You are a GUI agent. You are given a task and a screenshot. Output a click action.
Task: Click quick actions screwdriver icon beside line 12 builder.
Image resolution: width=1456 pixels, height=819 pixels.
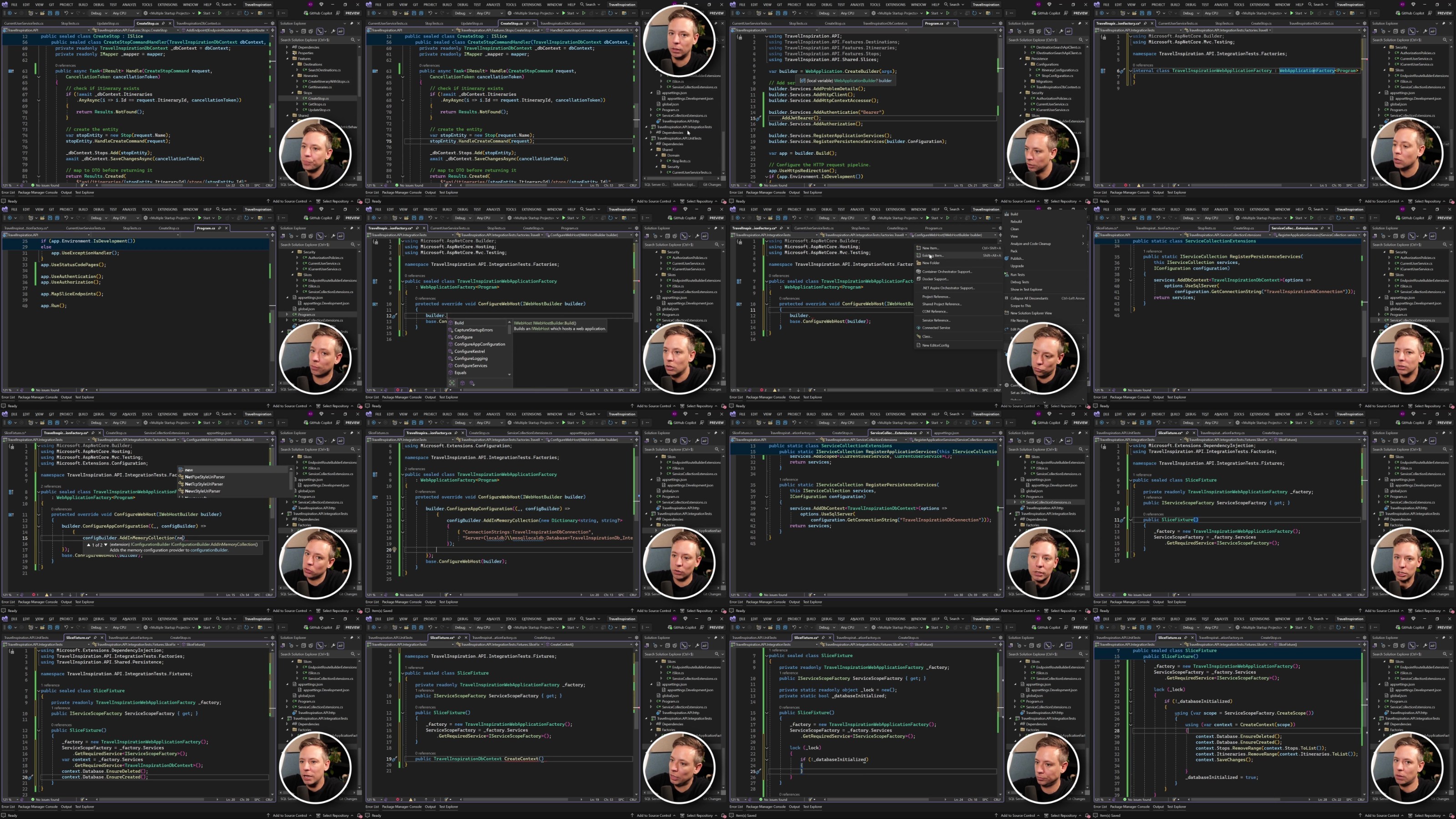pos(395,316)
